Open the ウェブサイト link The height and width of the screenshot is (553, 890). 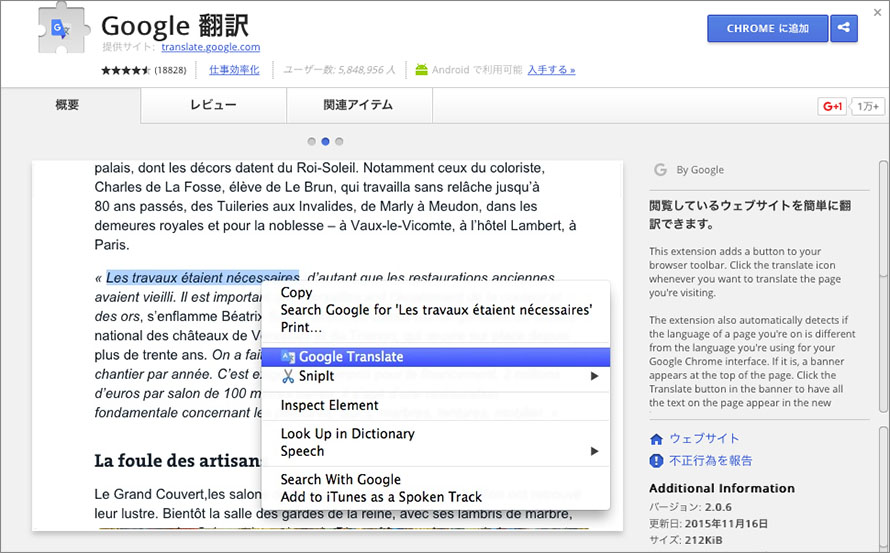(704, 438)
